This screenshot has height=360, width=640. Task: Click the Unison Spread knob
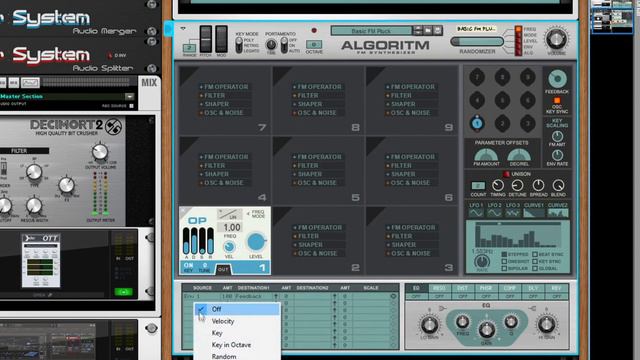click(538, 186)
